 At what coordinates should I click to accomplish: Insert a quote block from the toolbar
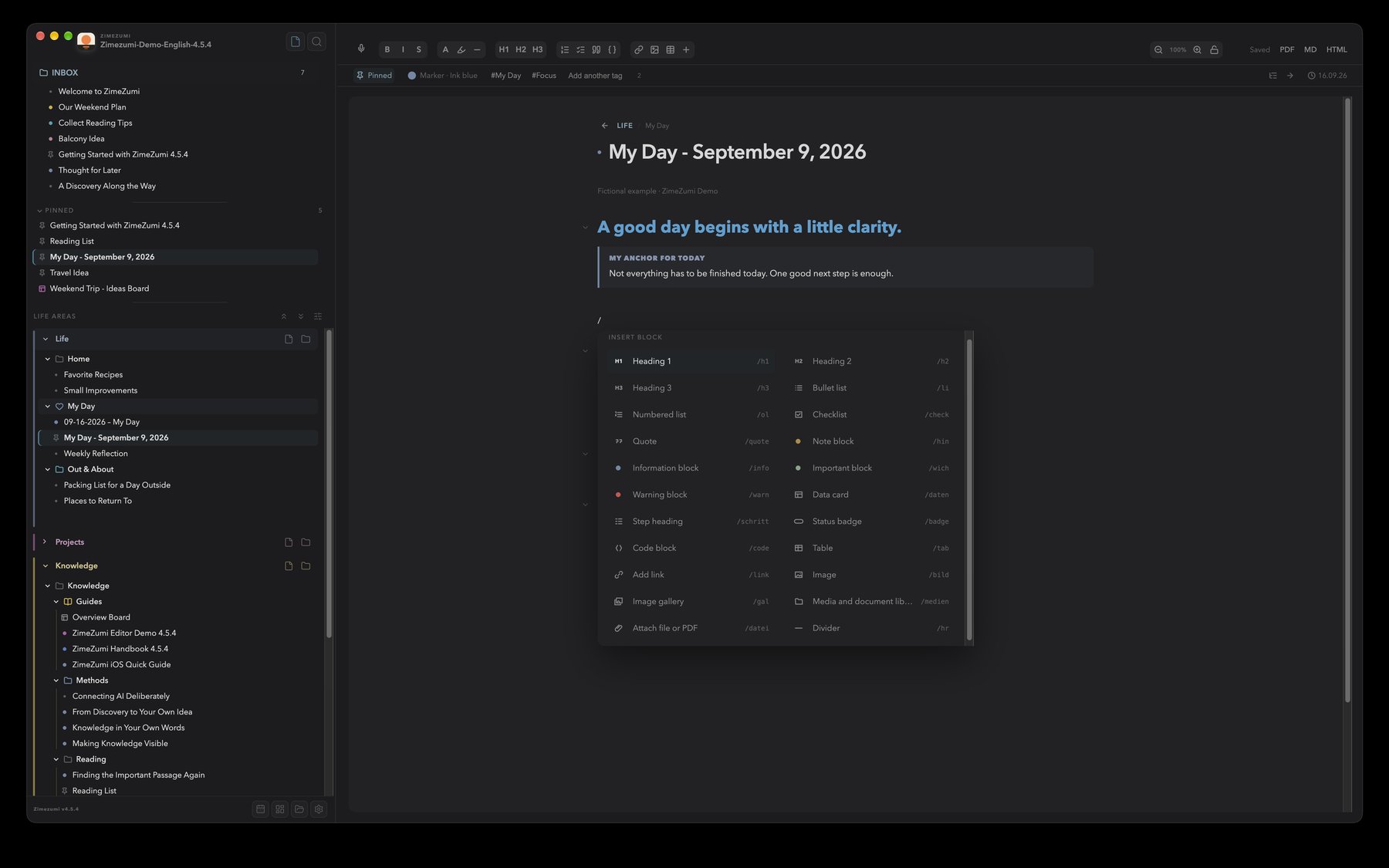[x=596, y=49]
